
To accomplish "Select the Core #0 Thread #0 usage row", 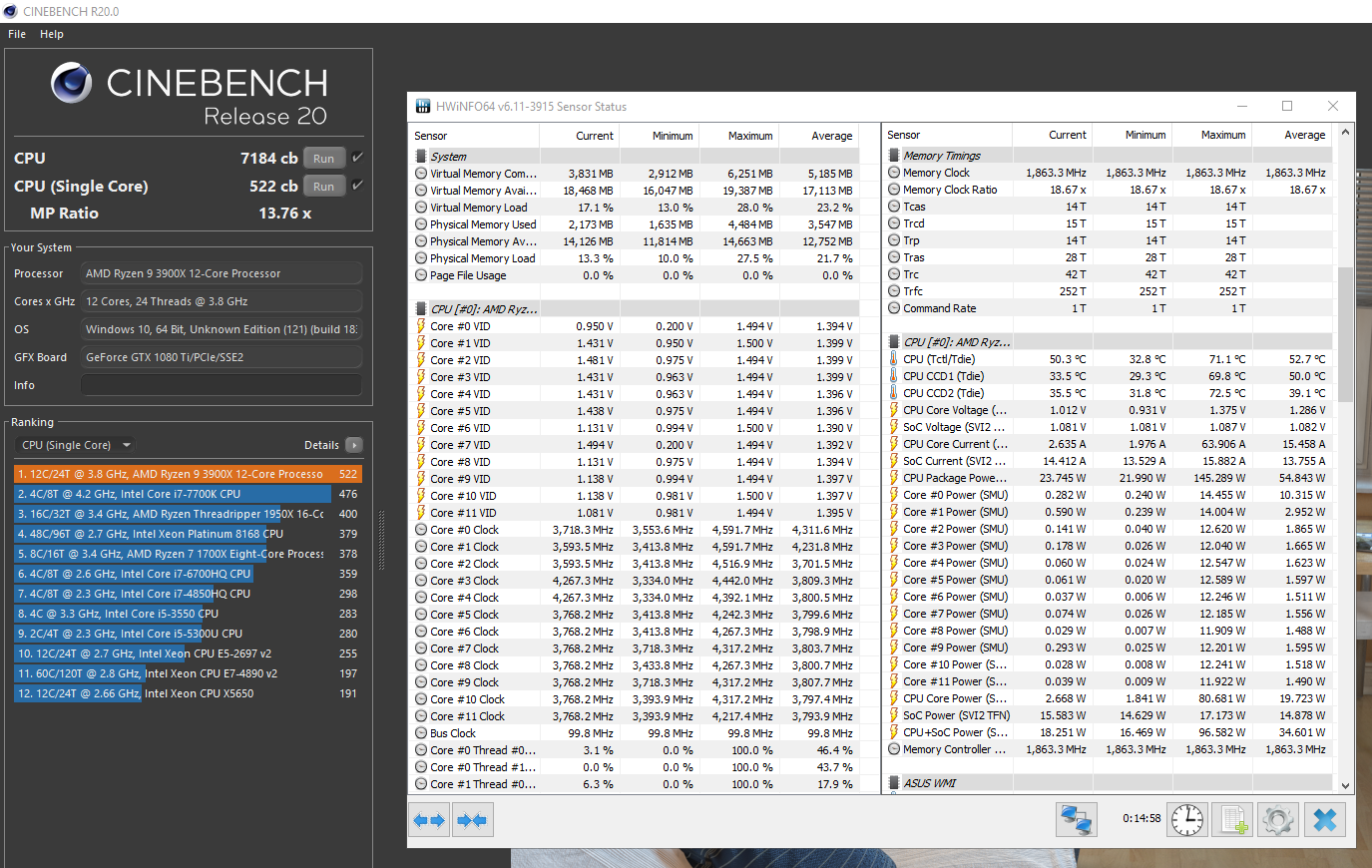I will (636, 750).
